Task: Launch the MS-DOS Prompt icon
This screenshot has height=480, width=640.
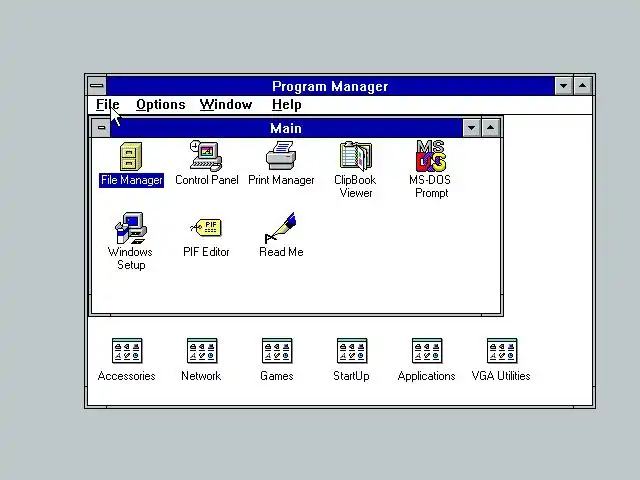Action: point(431,156)
